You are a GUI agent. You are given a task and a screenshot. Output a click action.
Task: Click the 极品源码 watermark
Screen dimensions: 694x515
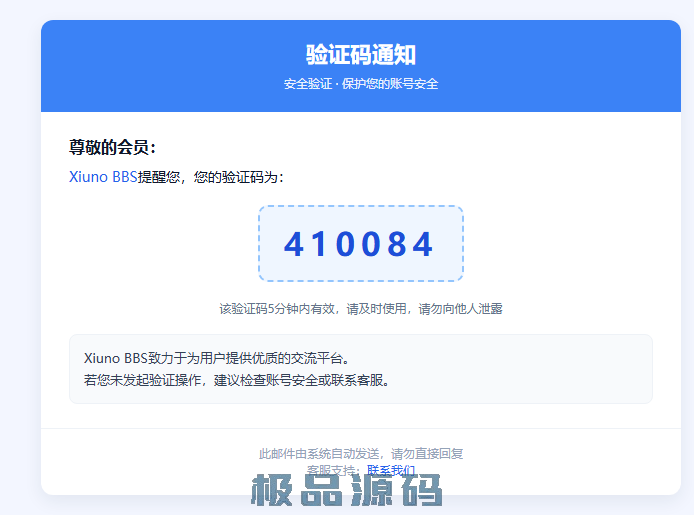(346, 492)
